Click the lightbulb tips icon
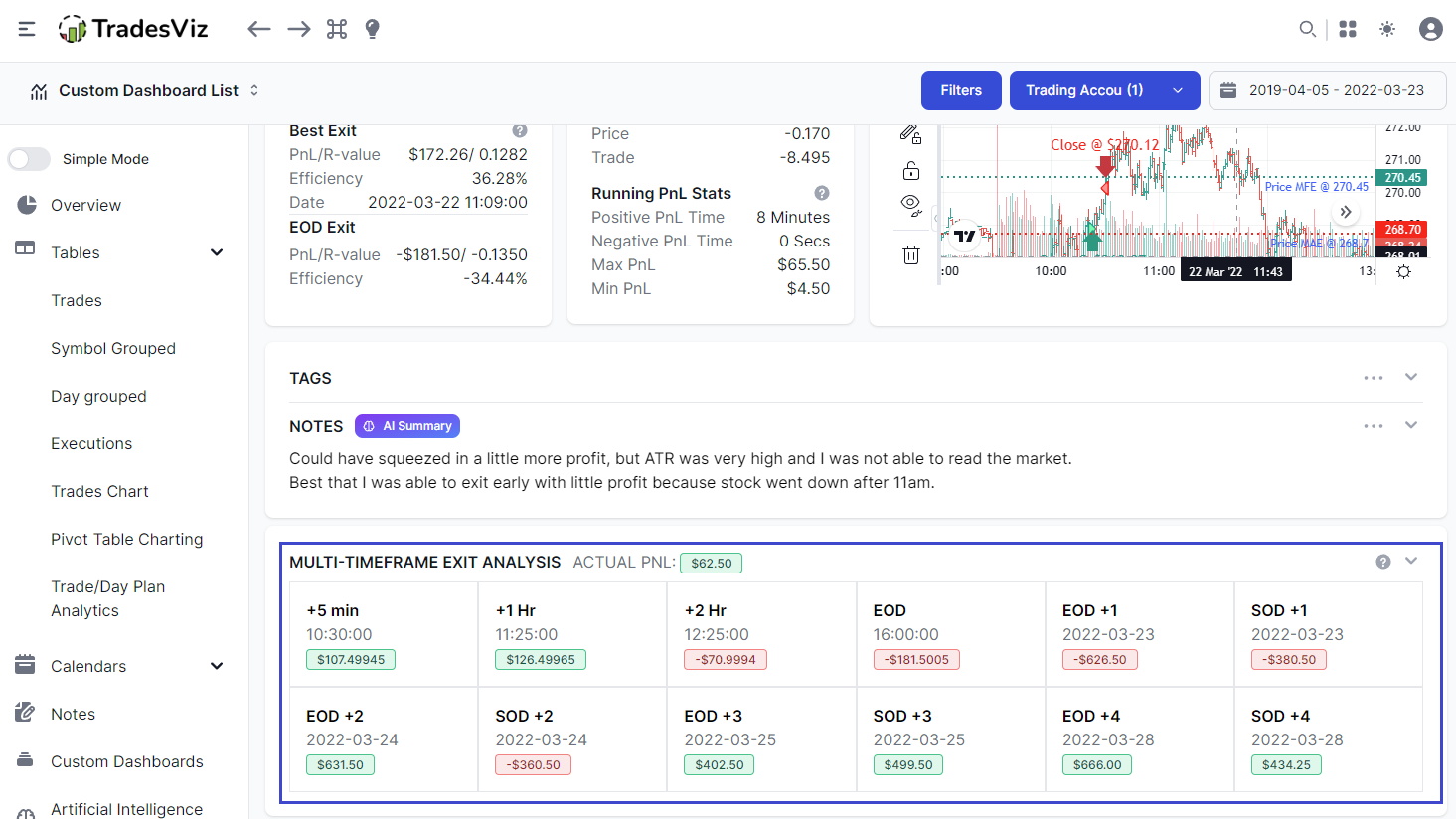This screenshot has width=1456, height=819. coord(373,29)
